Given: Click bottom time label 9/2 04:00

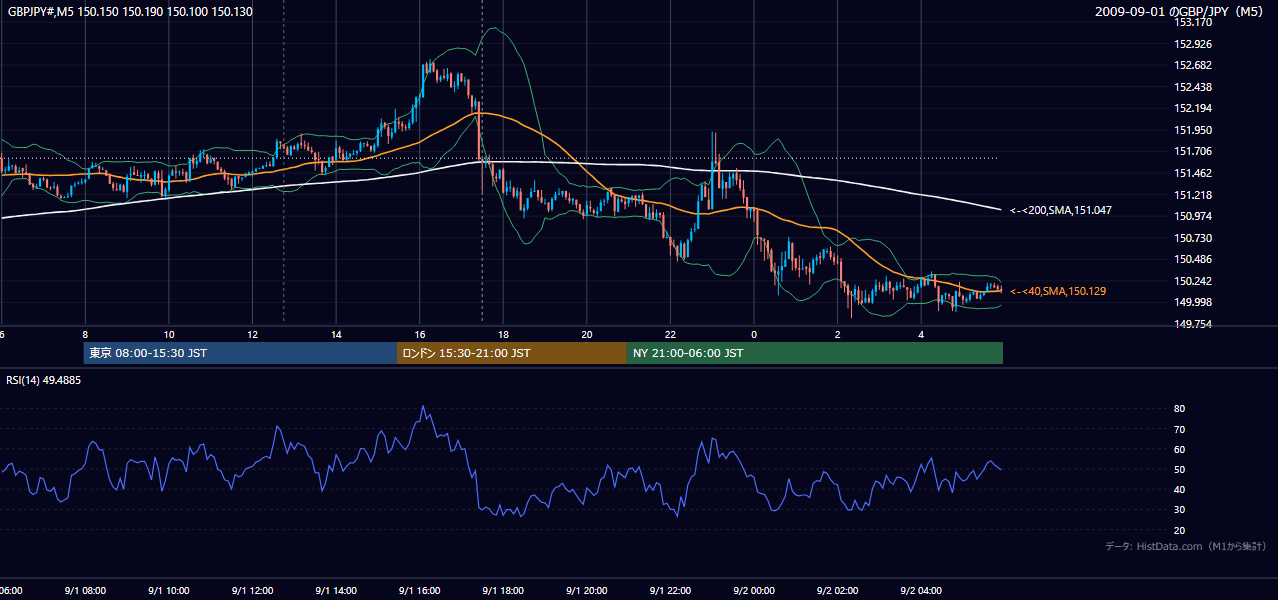Looking at the screenshot, I should pos(921,590).
